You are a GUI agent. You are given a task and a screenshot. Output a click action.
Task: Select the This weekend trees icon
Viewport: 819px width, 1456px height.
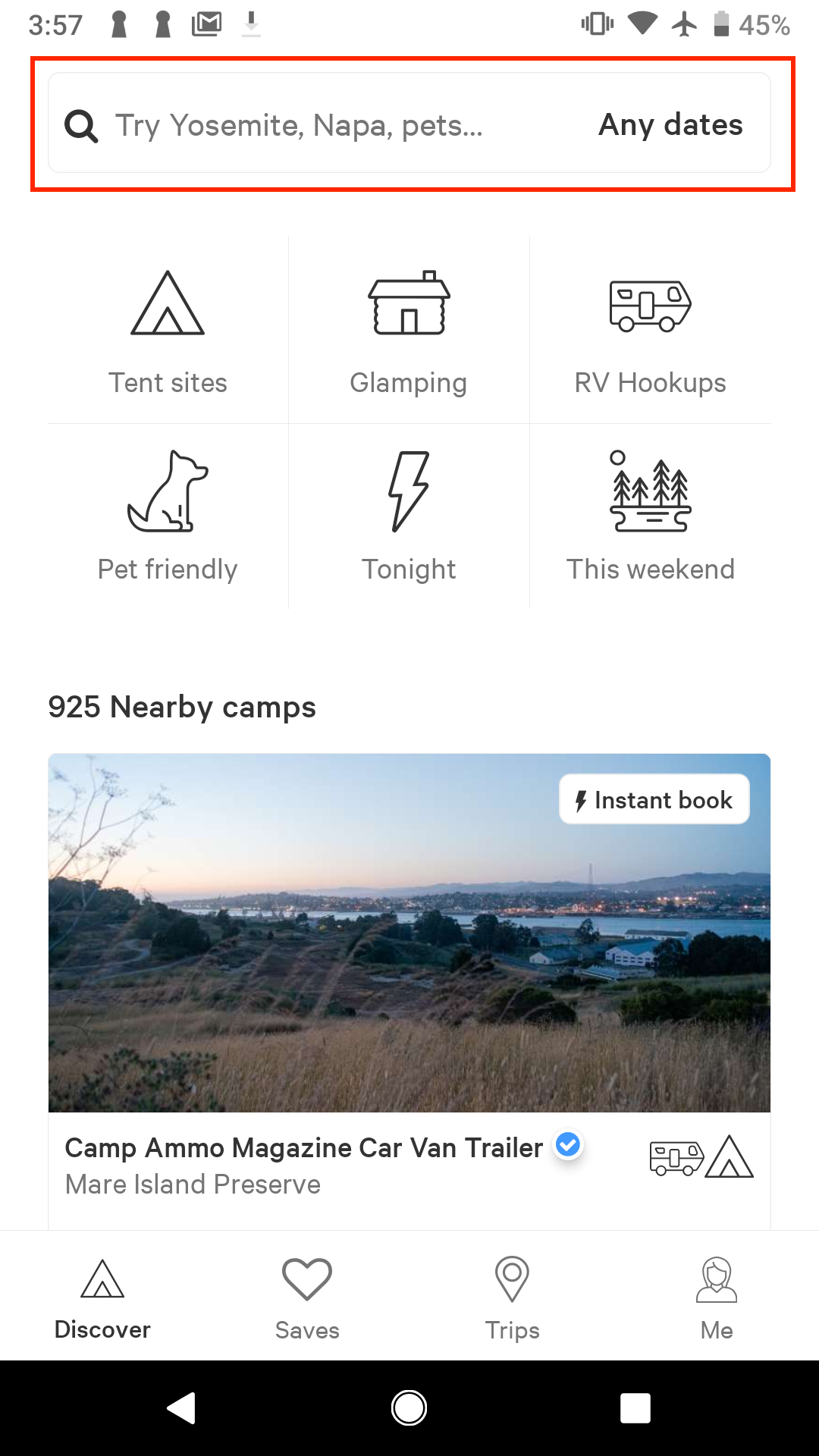pyautogui.click(x=651, y=491)
